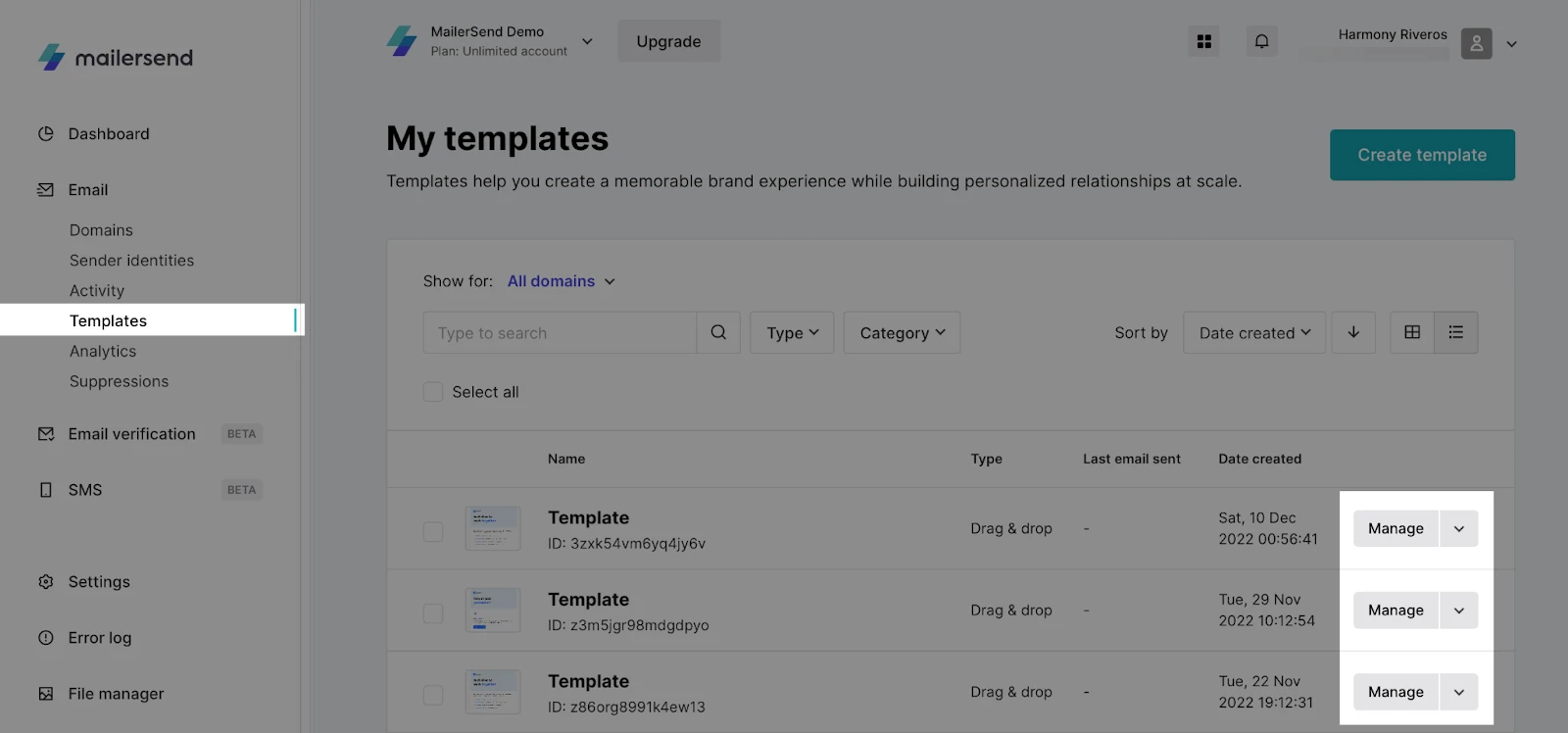Tick the checkbox for template z3m5jgr98mdgdpyo
The image size is (1568, 733).
(433, 613)
